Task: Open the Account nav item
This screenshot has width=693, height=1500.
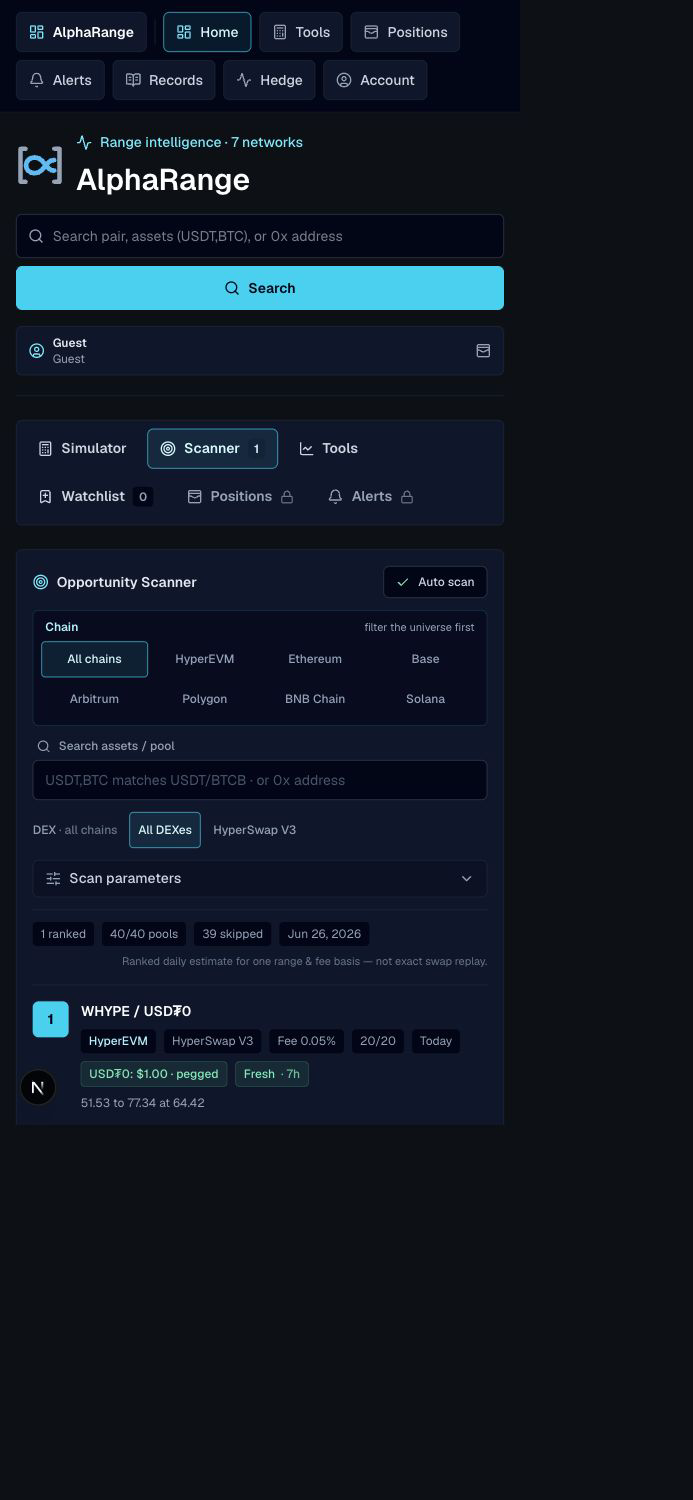Action: [375, 80]
